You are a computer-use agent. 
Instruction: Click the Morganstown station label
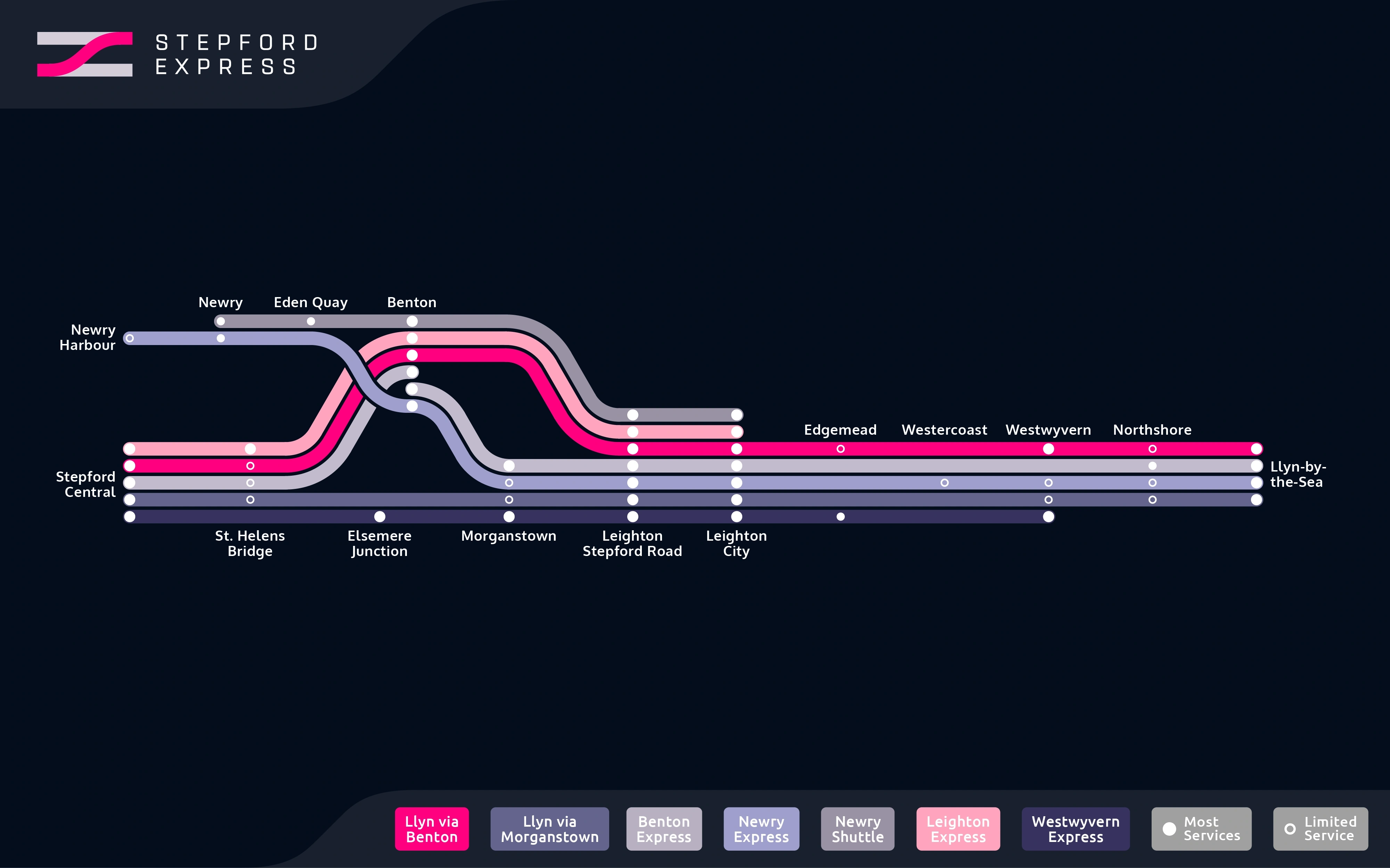pyautogui.click(x=509, y=535)
